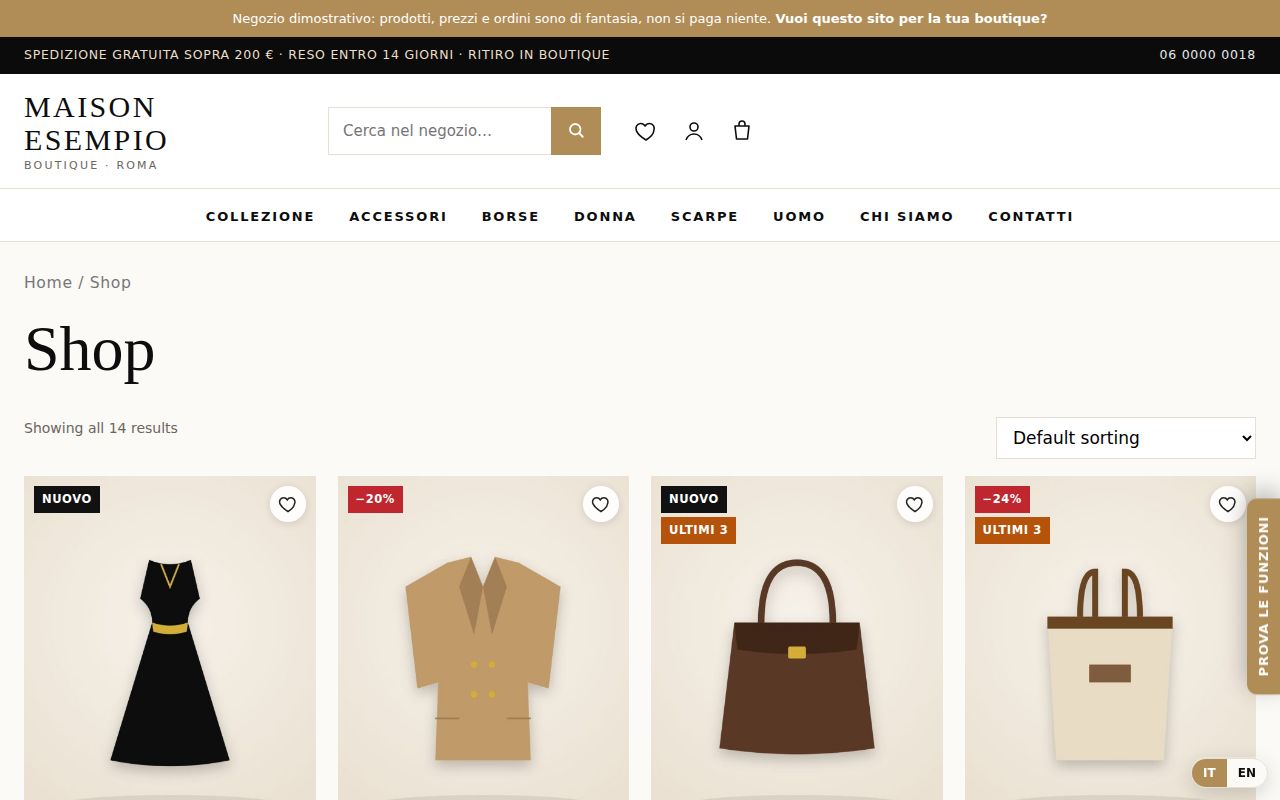The width and height of the screenshot is (1280, 800).
Task: Click phone number 06 0000 0018
Action: pos(1207,55)
